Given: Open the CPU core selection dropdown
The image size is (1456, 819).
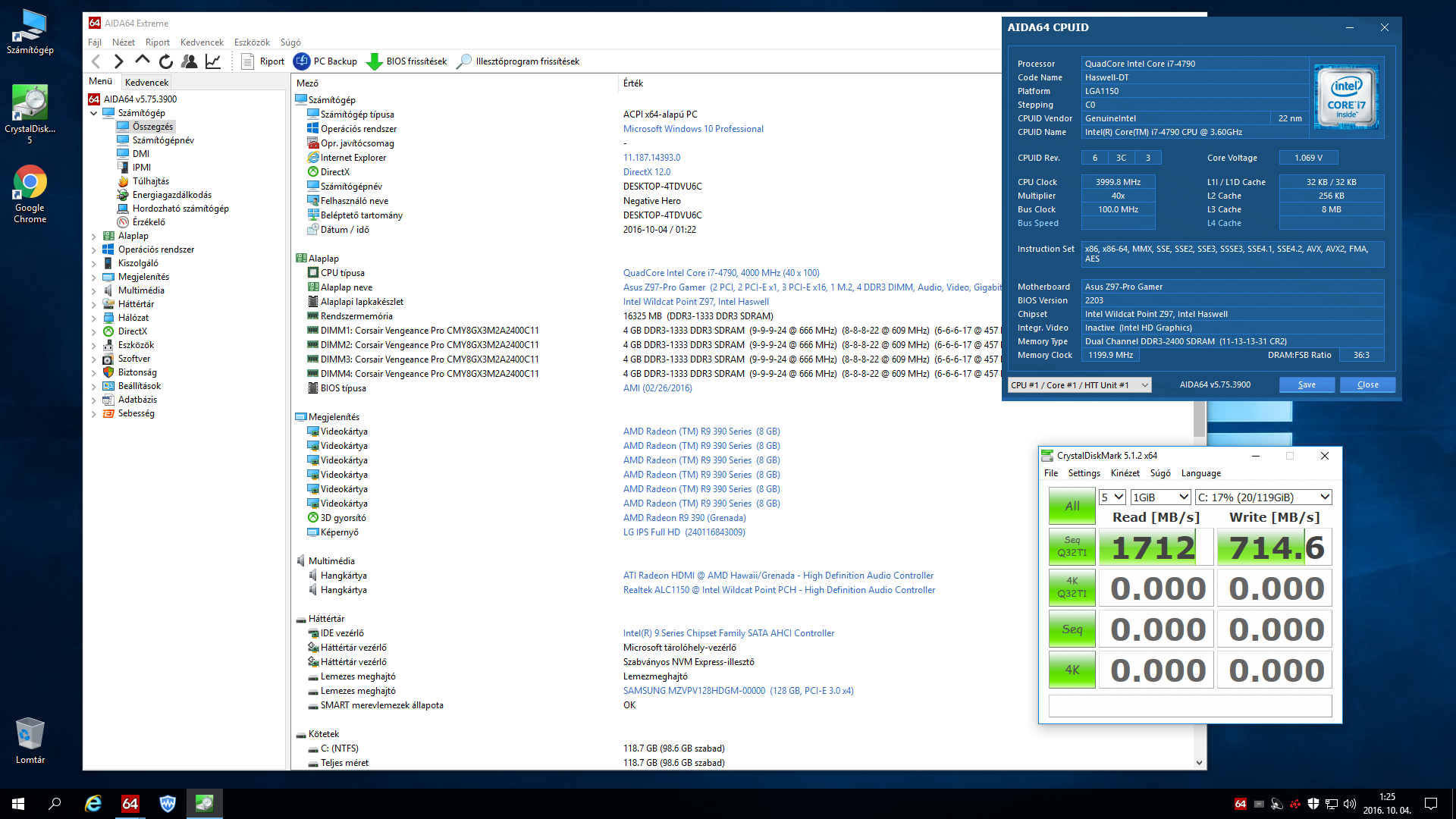Looking at the screenshot, I should 1079,385.
